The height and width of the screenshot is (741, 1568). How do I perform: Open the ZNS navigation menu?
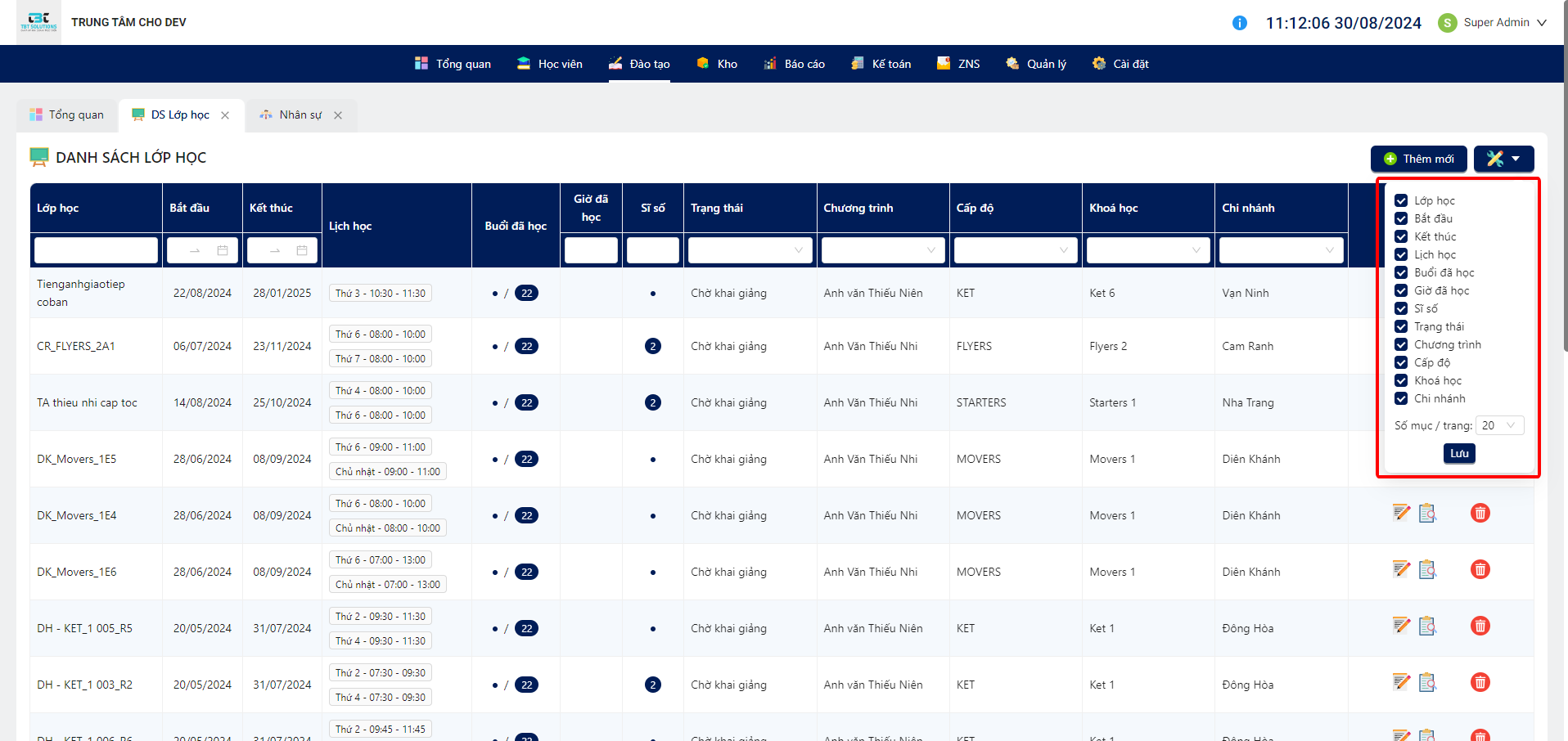click(x=958, y=64)
